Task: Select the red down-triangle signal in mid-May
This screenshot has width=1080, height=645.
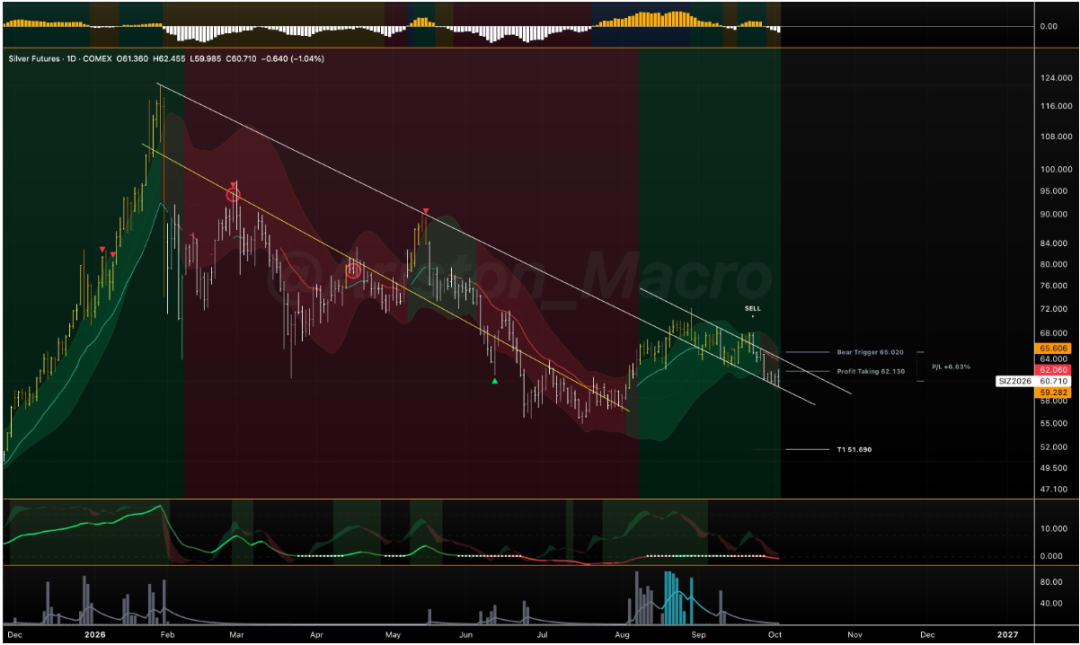Action: (426, 210)
